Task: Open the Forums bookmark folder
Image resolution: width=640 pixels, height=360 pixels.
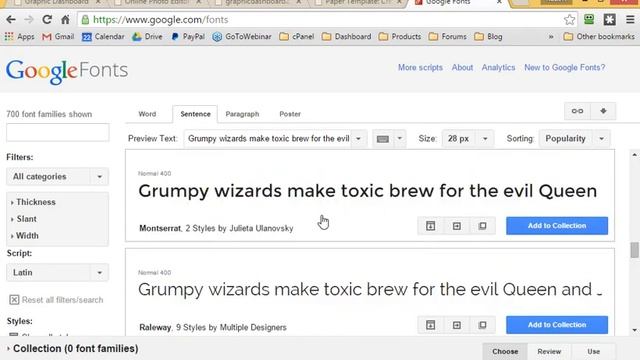Action: pyautogui.click(x=447, y=37)
